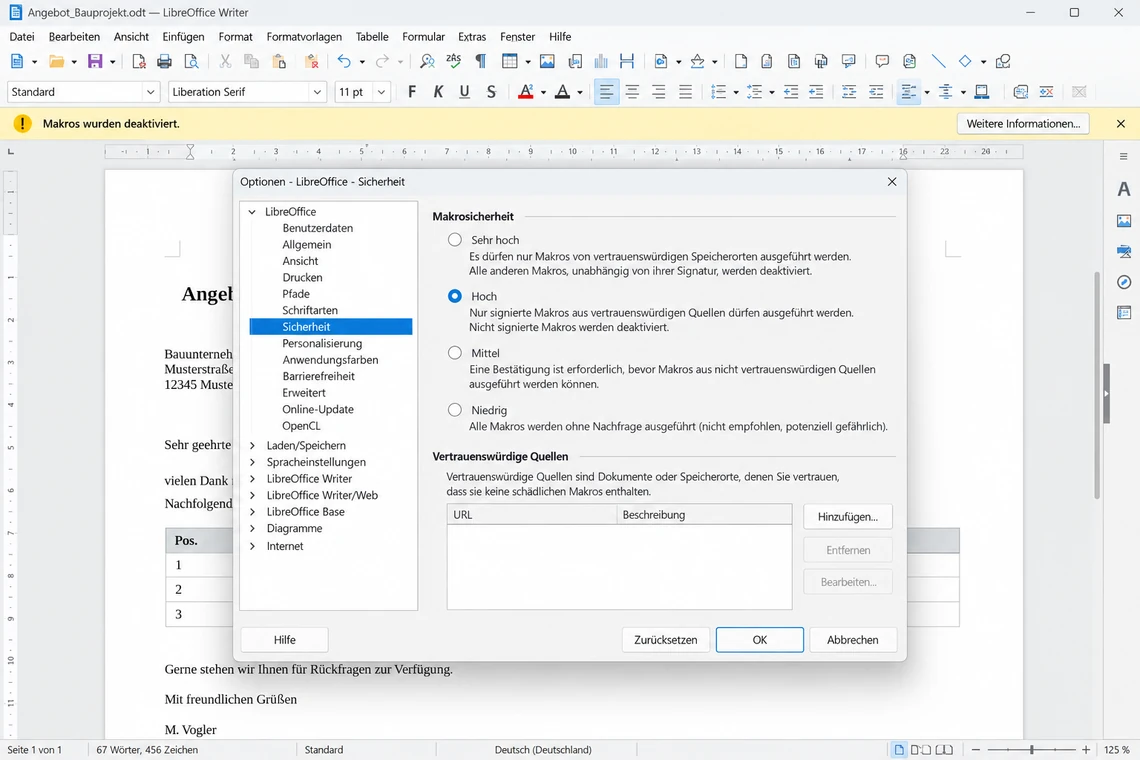Click the Export as PDF icon
The height and width of the screenshot is (760, 1140).
click(139, 62)
